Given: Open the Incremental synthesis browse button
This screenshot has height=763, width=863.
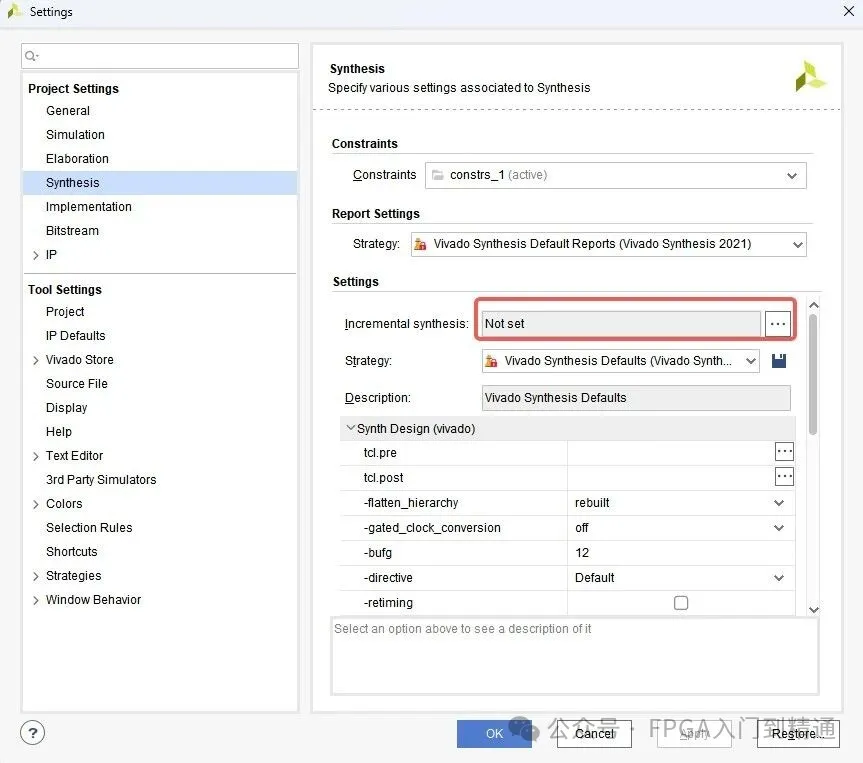Looking at the screenshot, I should (778, 324).
